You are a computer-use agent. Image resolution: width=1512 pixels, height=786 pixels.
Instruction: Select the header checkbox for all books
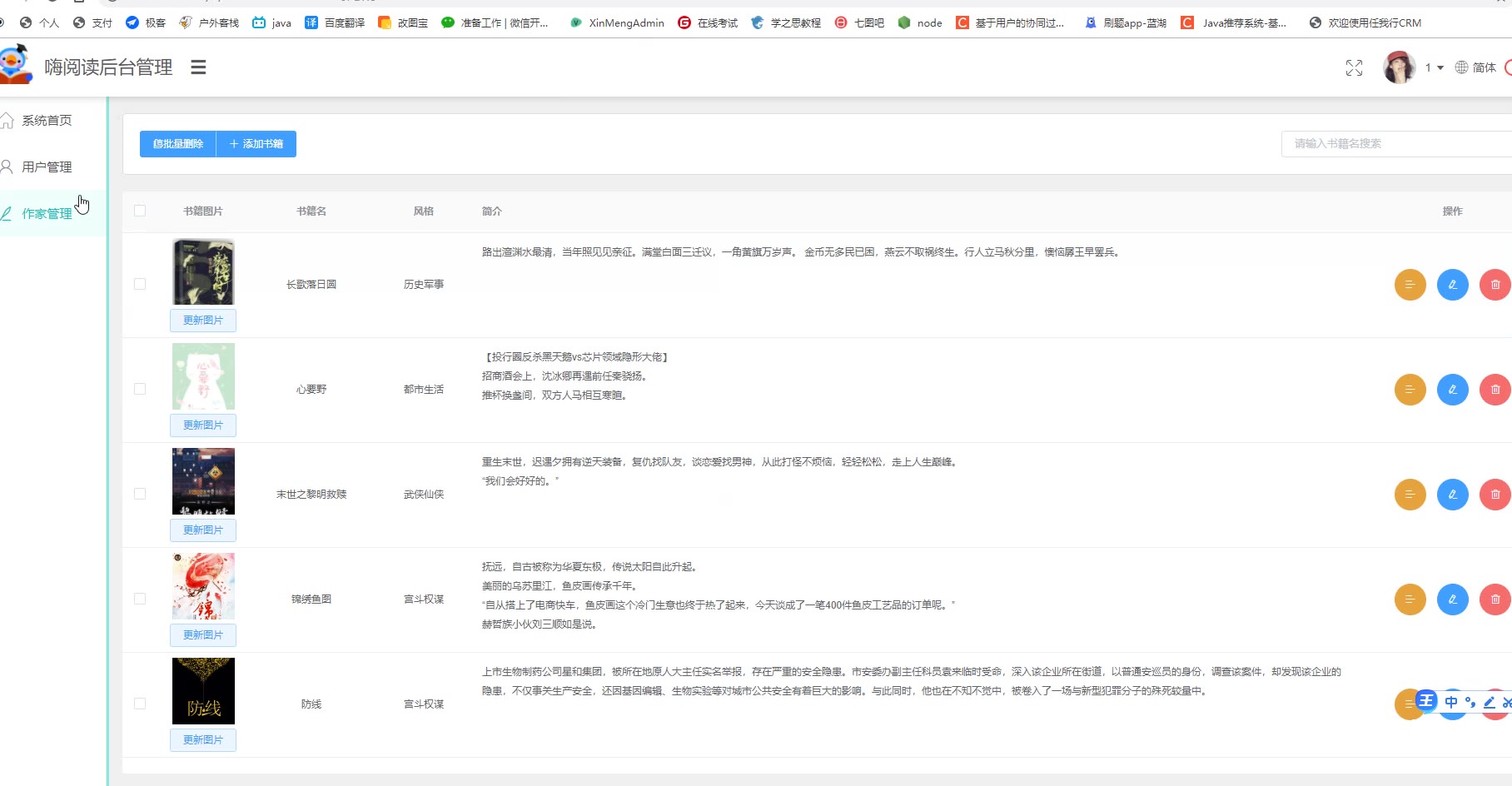pyautogui.click(x=140, y=211)
